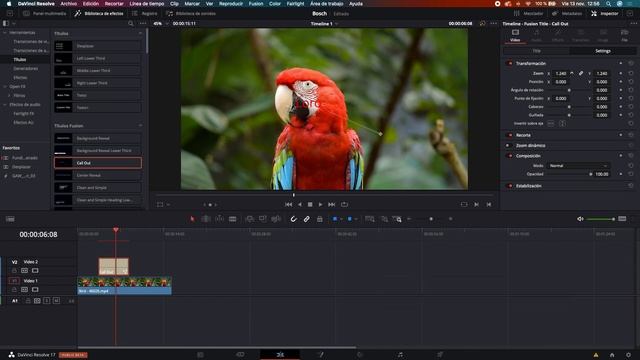This screenshot has height=360, width=640.
Task: Open the Fusion menu in menu bar
Action: tap(256, 4)
